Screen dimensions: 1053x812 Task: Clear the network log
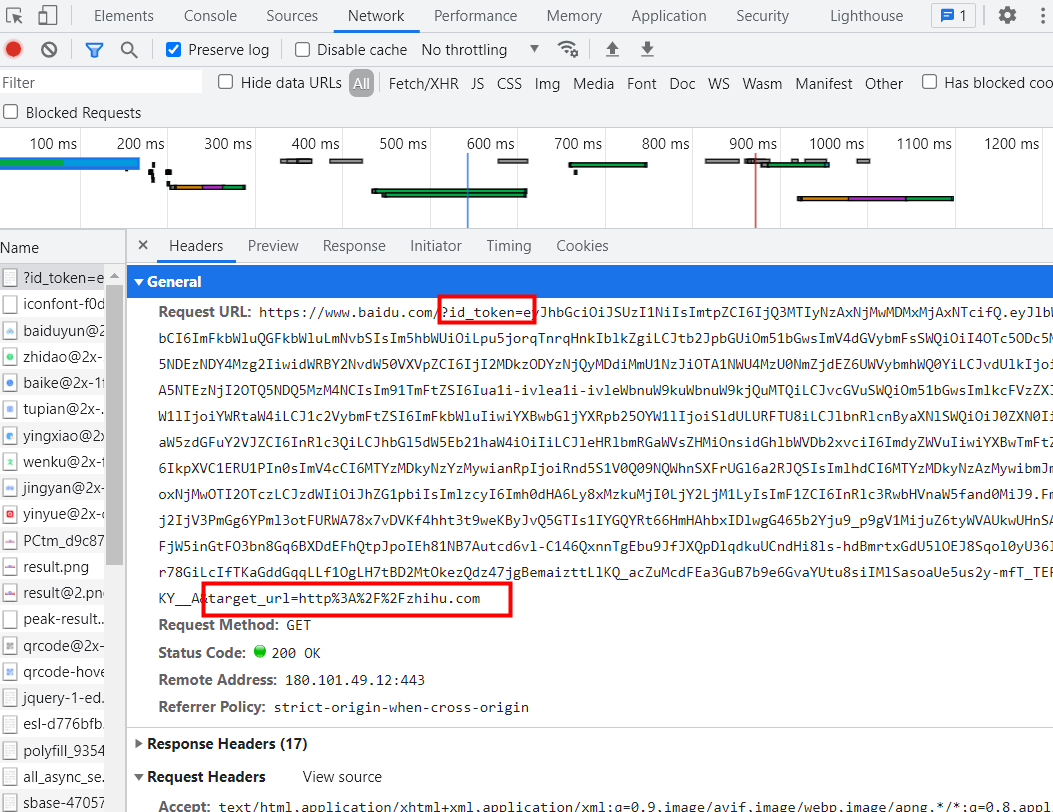click(49, 50)
